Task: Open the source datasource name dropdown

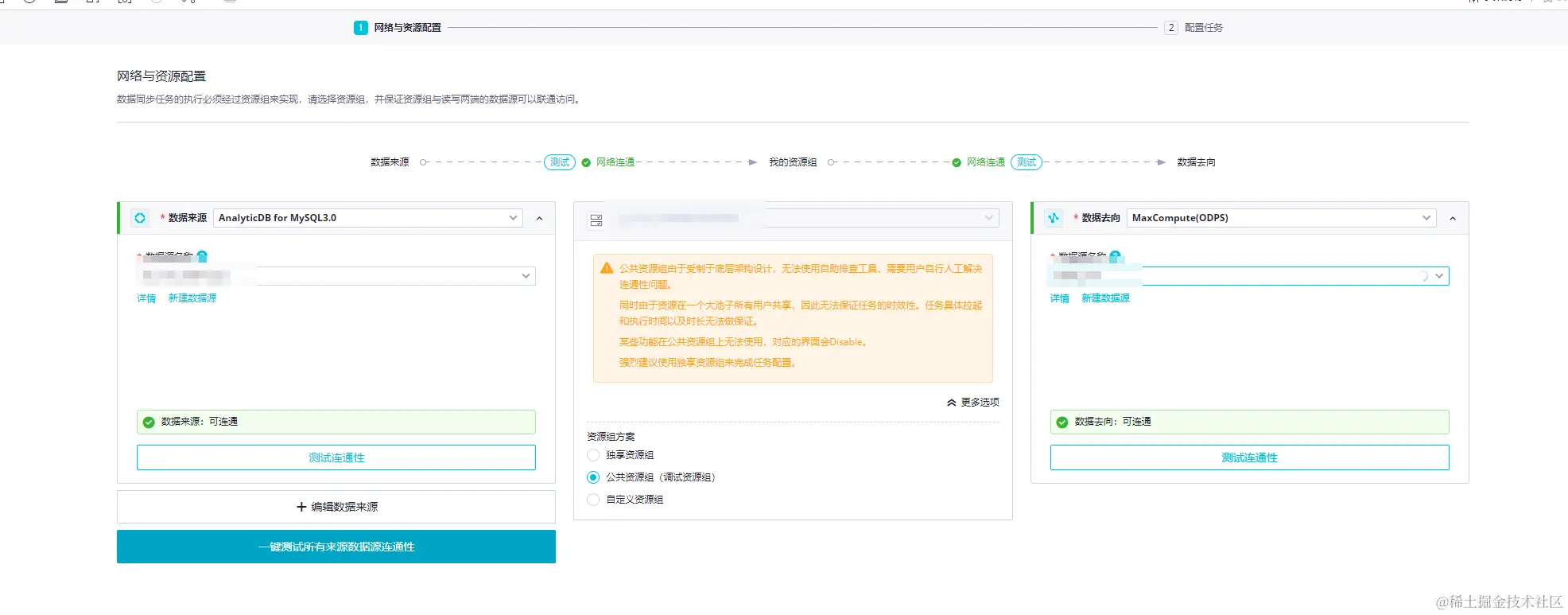Action: 336,276
